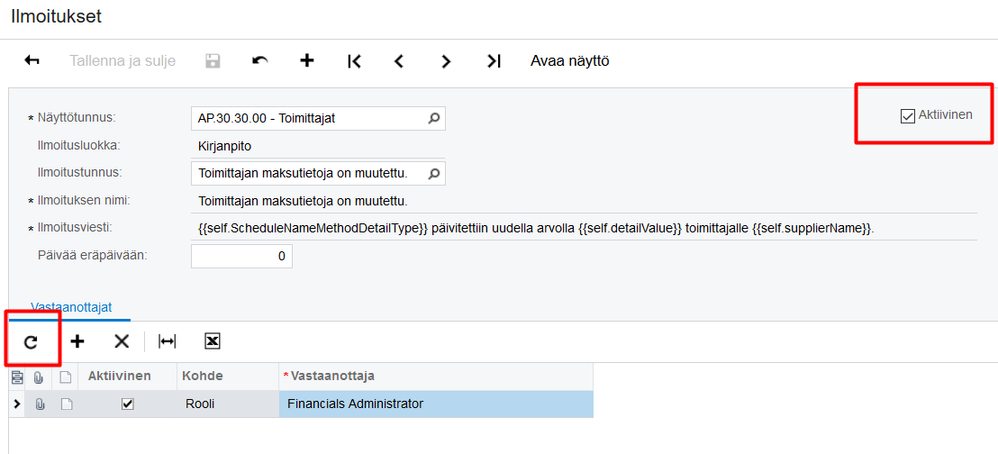Switch to the Vastaanottajat tab
Screen dimensions: 998x454
point(71,307)
